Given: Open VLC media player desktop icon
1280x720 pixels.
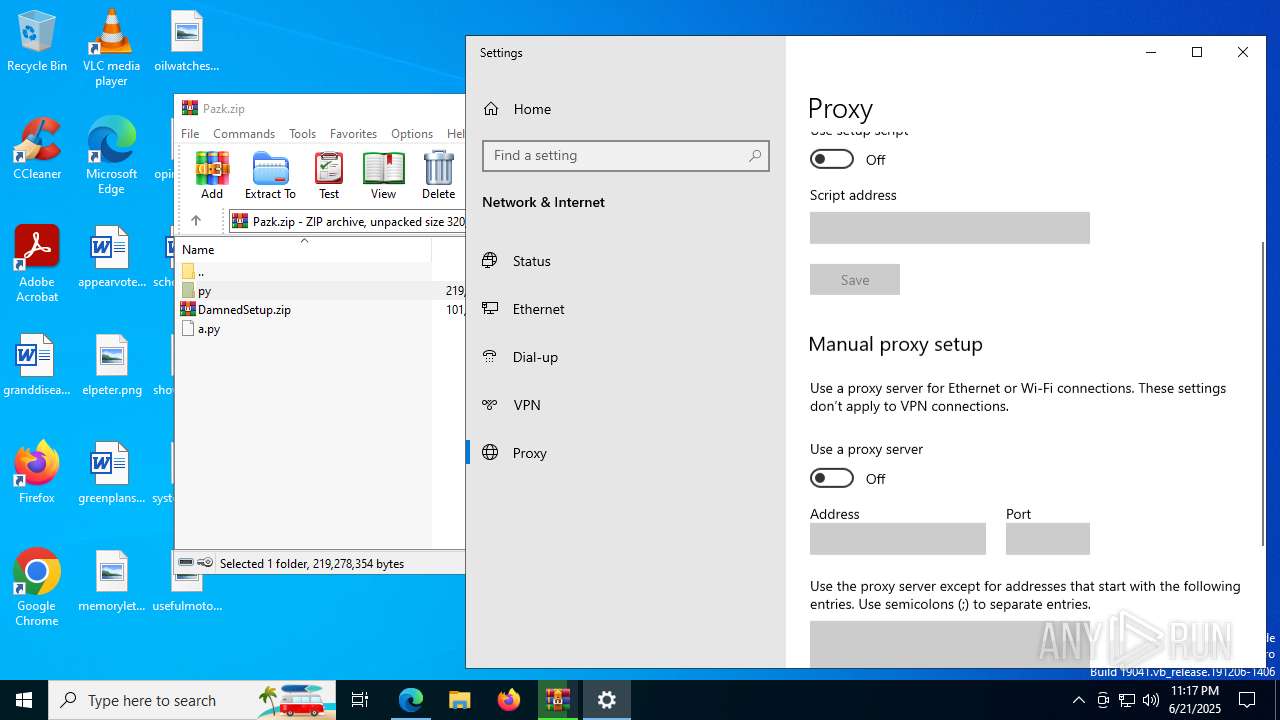Looking at the screenshot, I should [111, 48].
